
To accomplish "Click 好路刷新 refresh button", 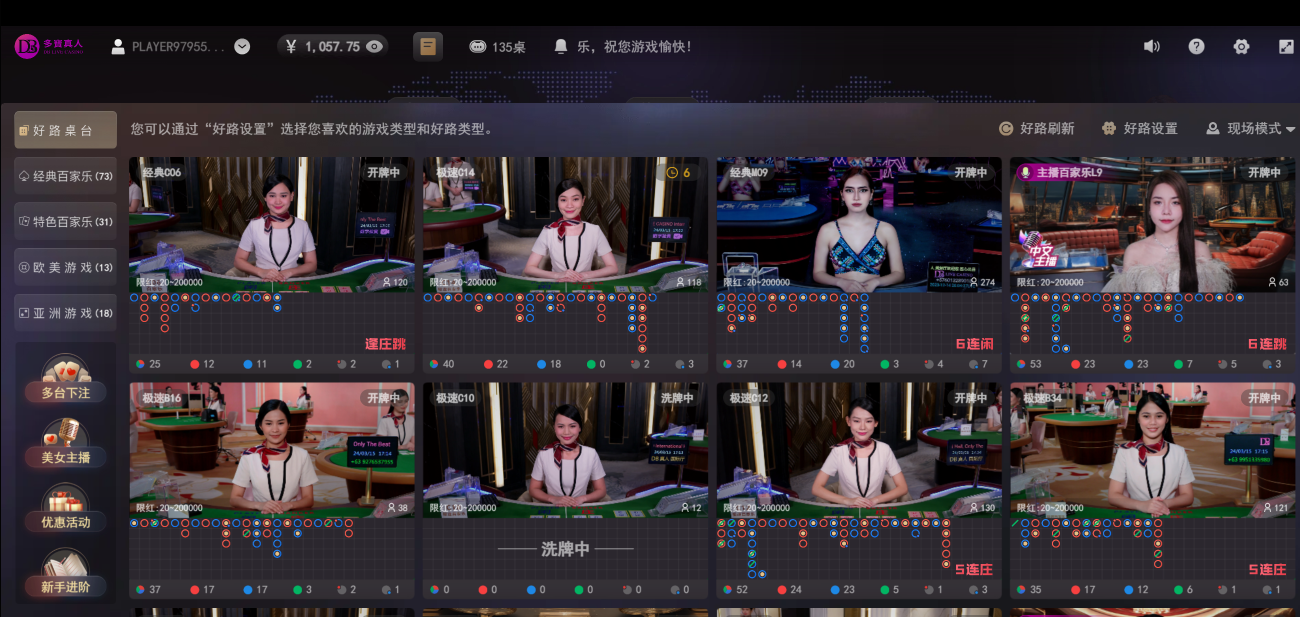I will [1037, 129].
